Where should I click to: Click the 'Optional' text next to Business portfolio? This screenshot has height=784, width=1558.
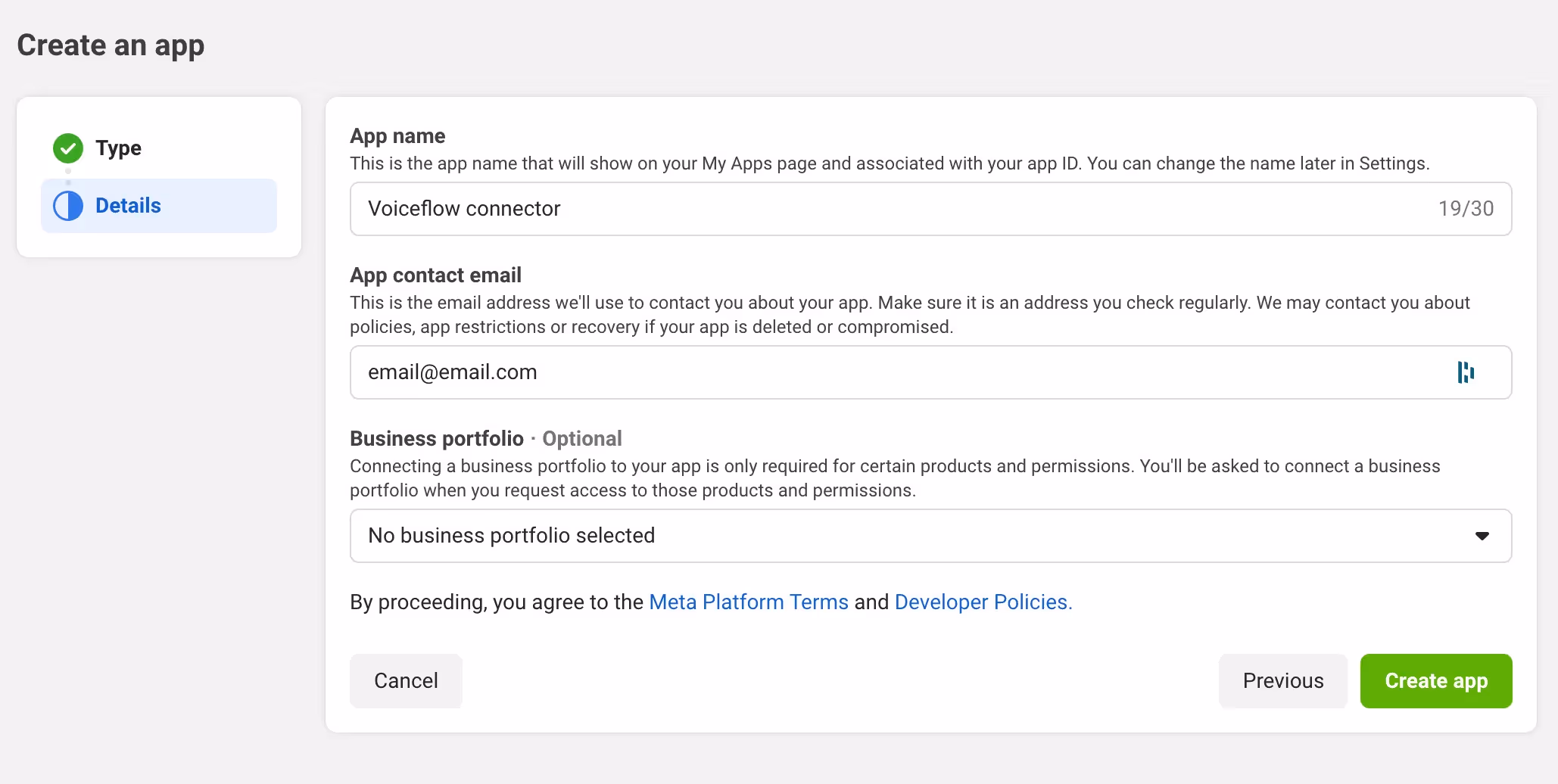582,439
